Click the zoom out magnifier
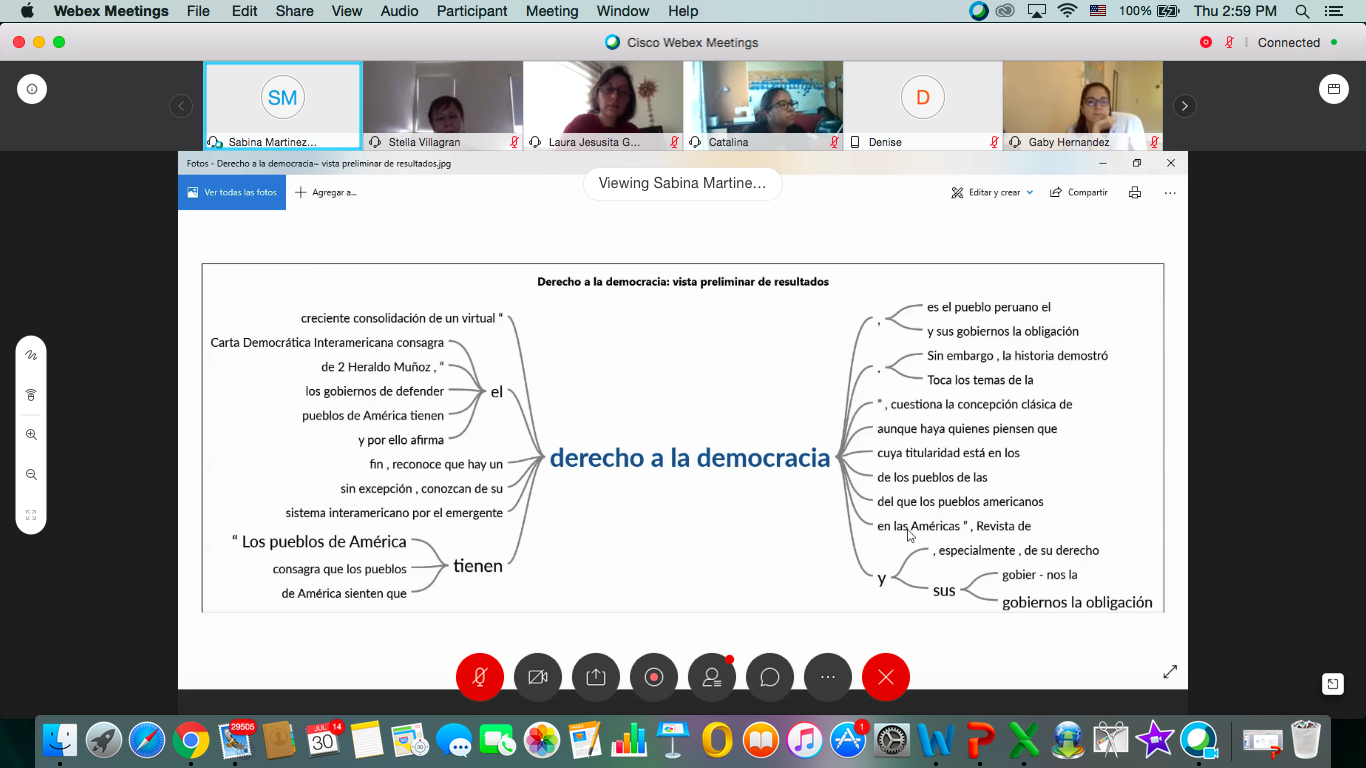 31,475
